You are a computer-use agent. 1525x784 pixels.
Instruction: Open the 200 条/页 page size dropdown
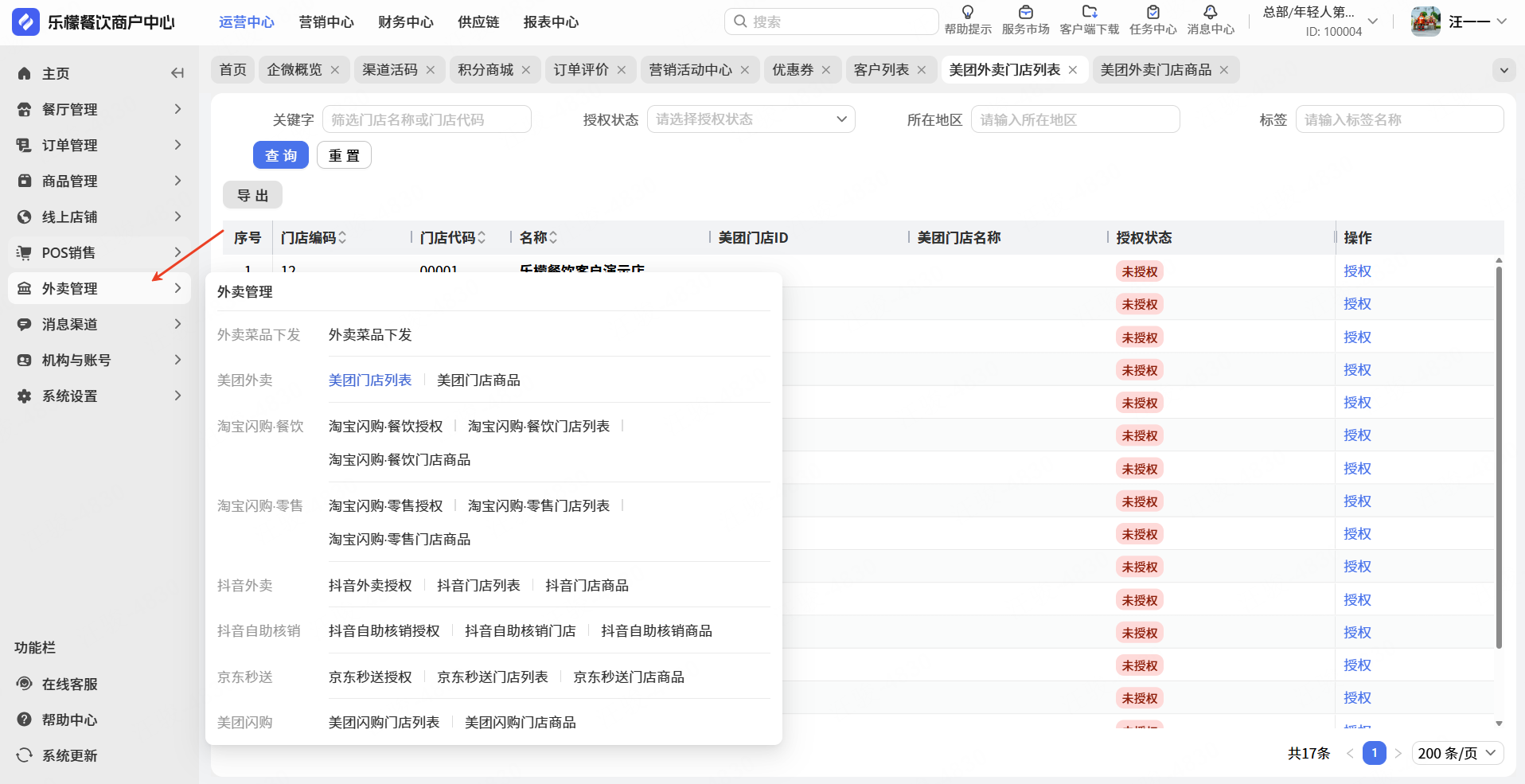[x=1457, y=753]
